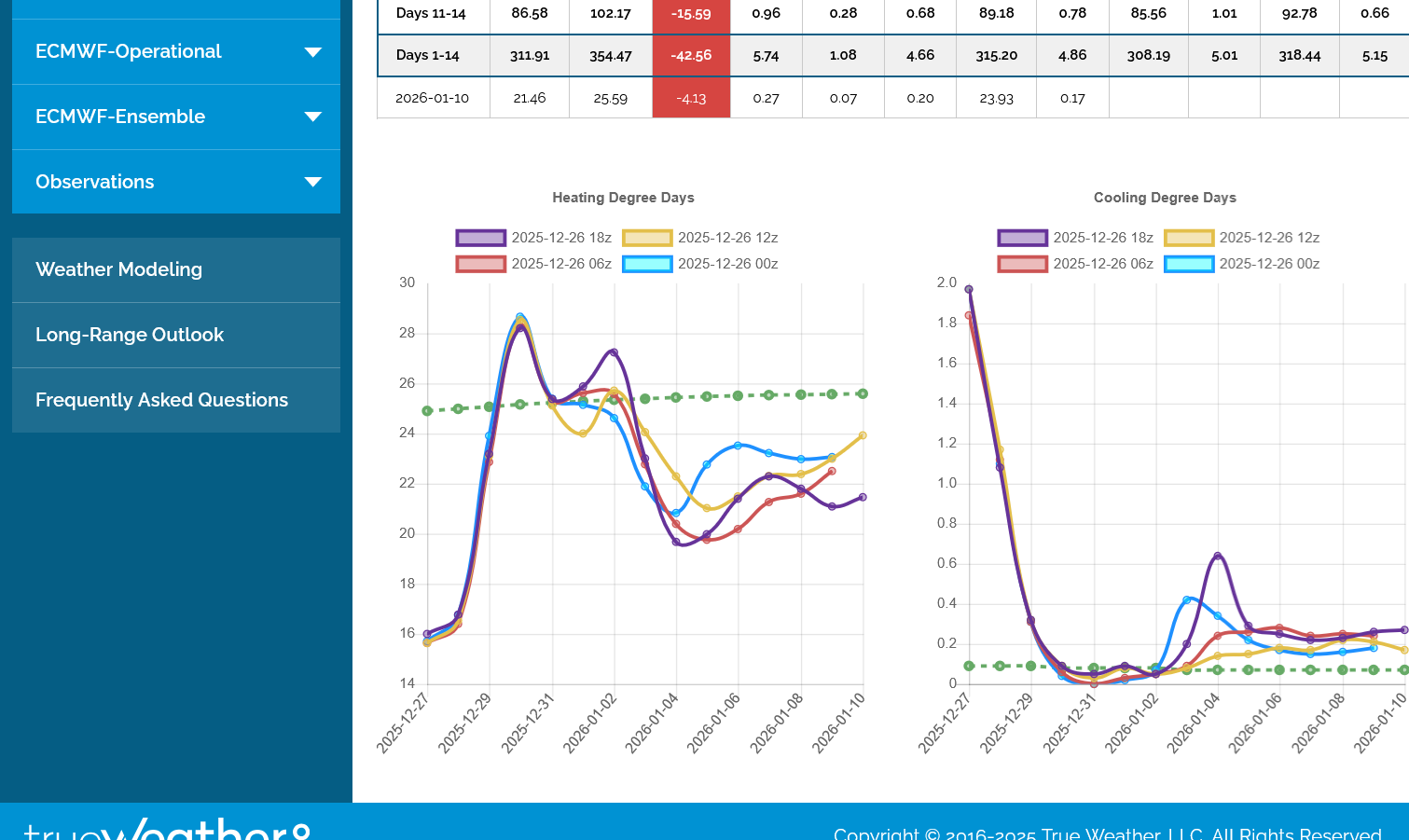Click the cyan 00z swatch in Cooling legend
1409x840 pixels.
tap(1189, 264)
